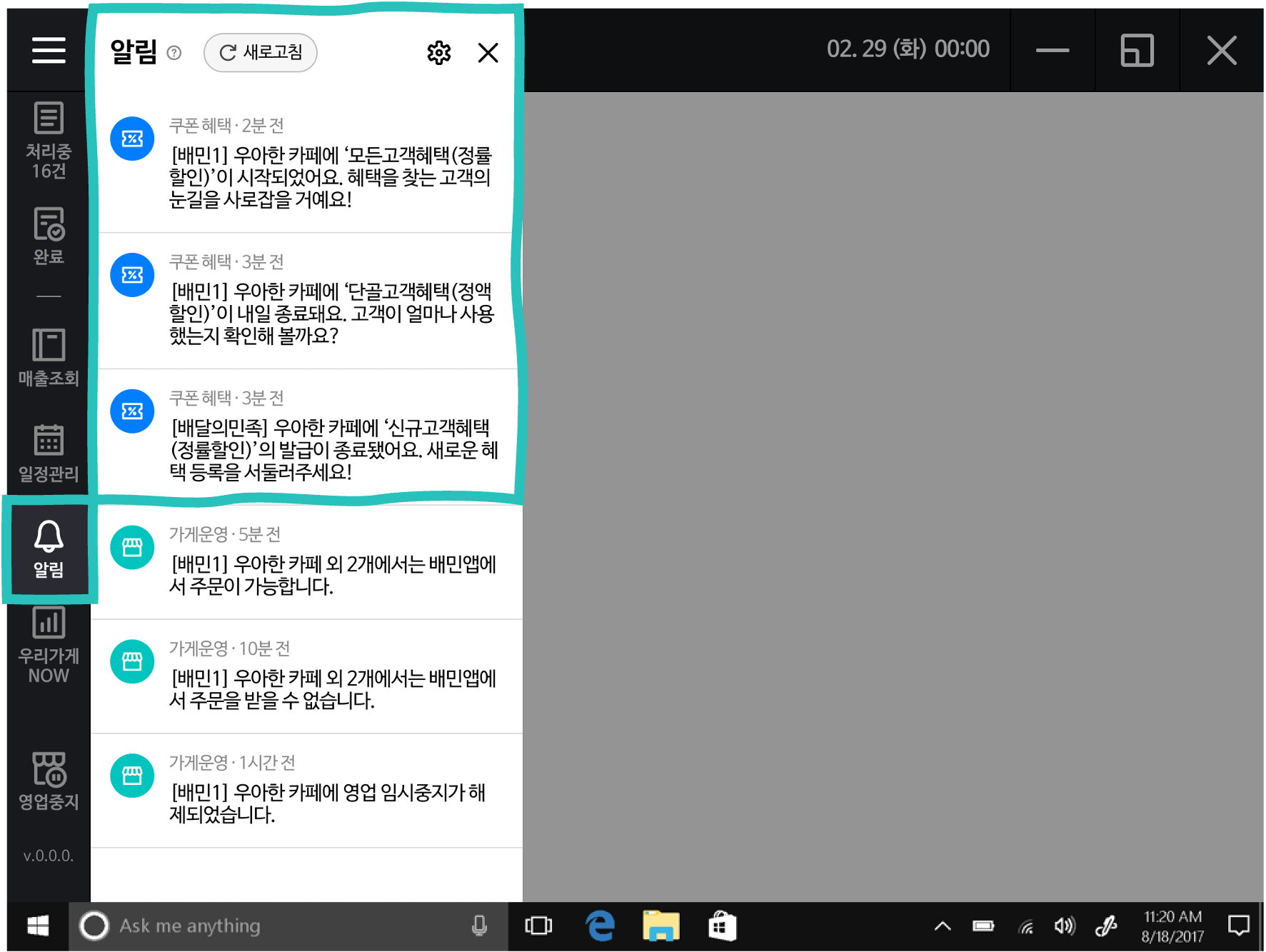Go to 매출조회 sales lookup

[49, 357]
